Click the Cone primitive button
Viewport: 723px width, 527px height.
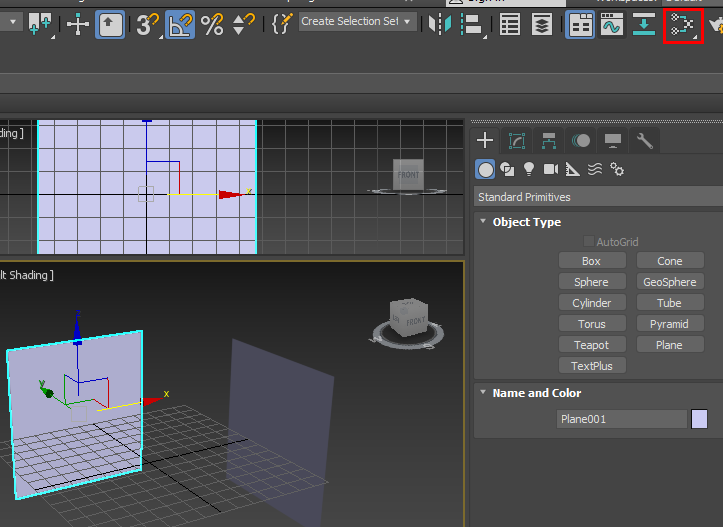point(670,261)
